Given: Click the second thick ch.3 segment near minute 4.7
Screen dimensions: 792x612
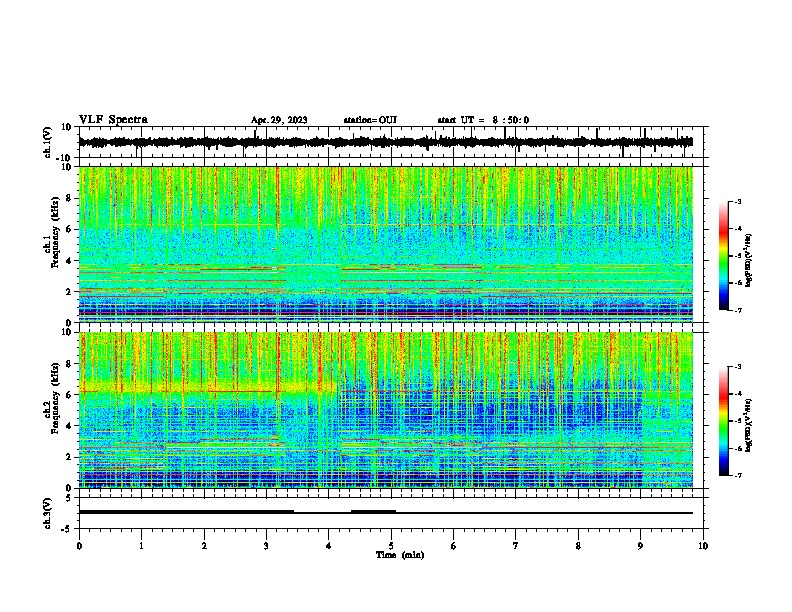Looking at the screenshot, I should coord(373,512).
